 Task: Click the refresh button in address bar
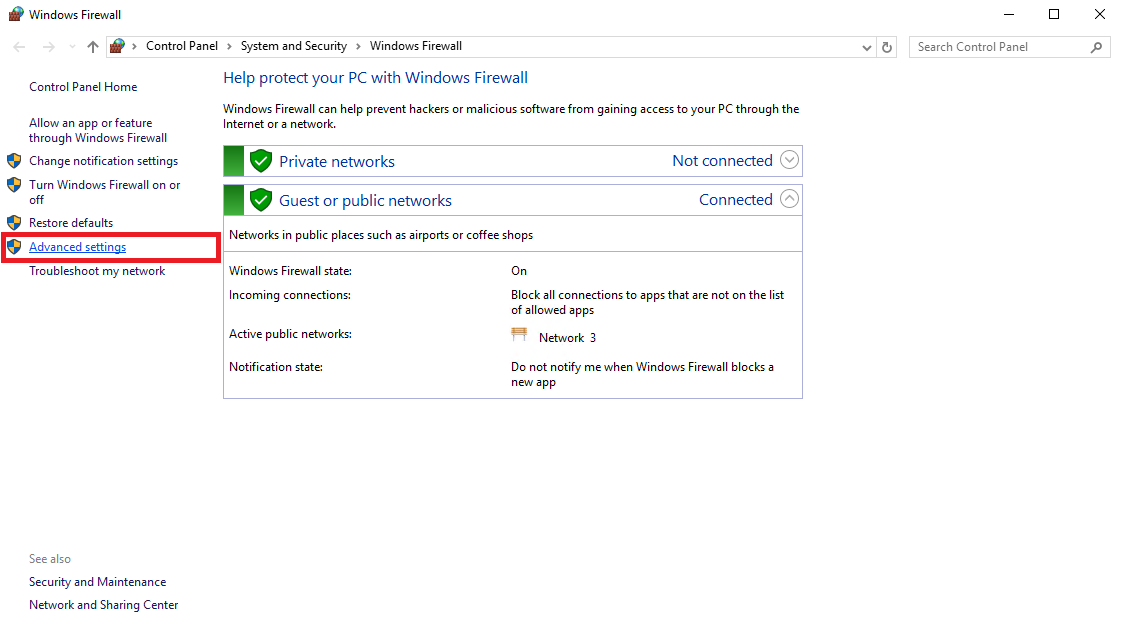[x=887, y=47]
